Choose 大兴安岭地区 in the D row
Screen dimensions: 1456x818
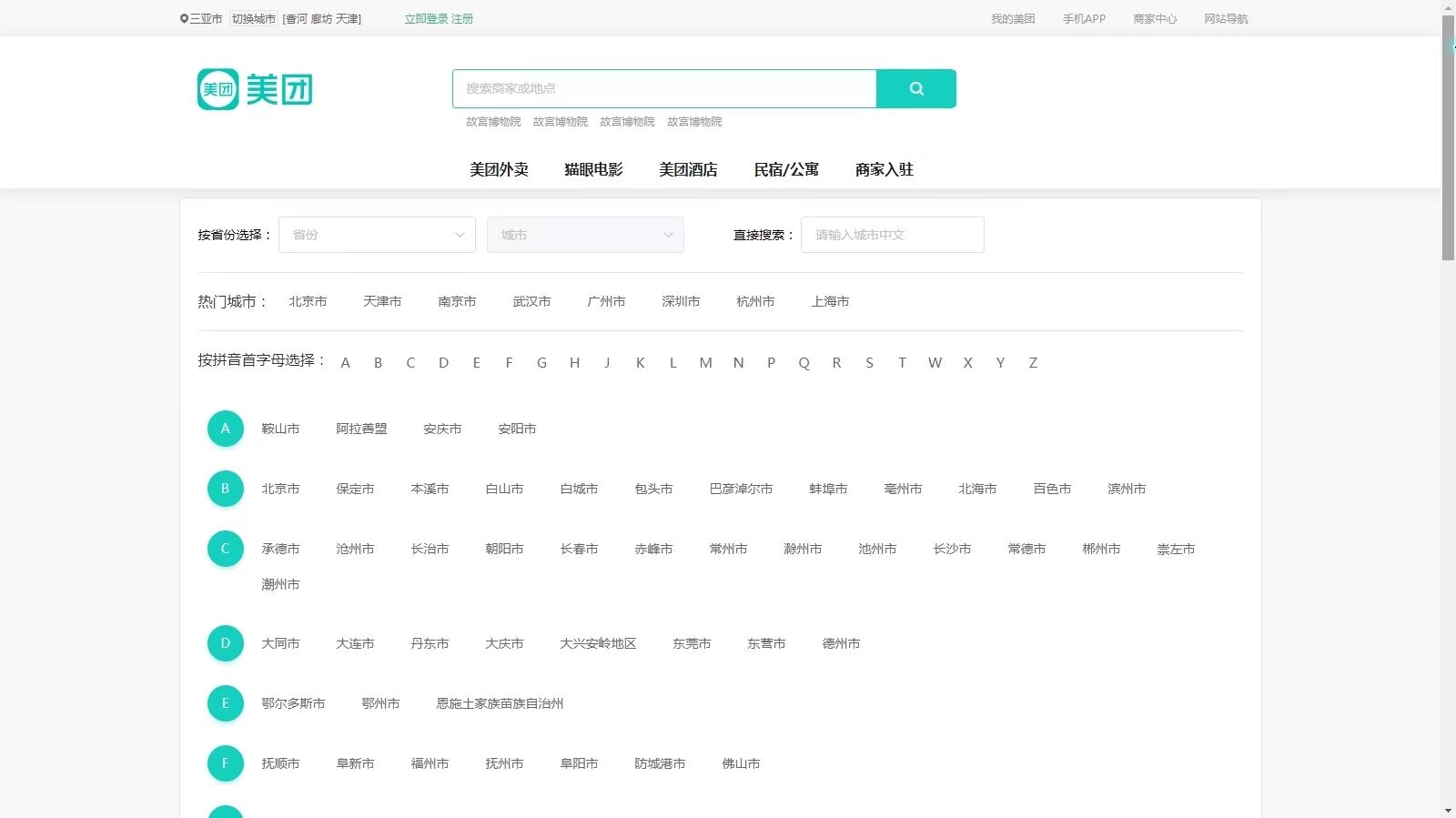[598, 643]
